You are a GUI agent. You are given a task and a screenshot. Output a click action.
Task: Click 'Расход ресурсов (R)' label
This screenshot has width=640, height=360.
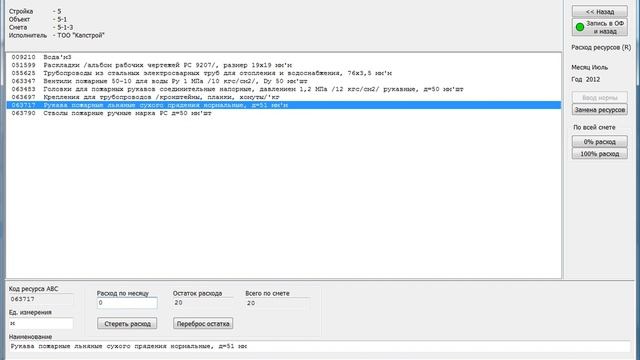tap(601, 47)
